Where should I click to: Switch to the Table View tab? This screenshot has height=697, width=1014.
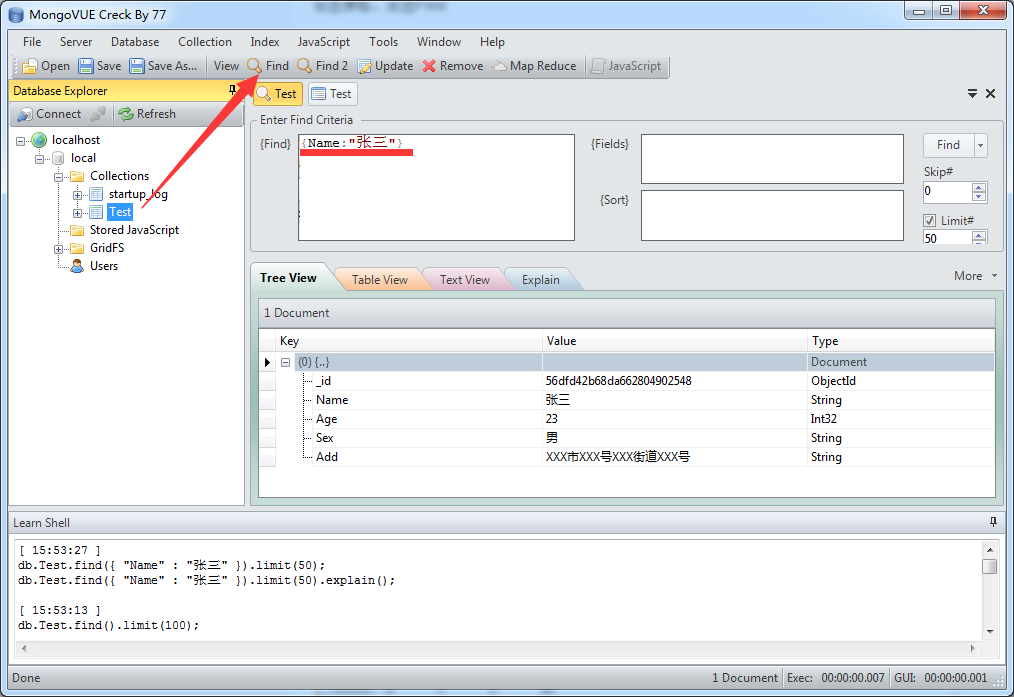click(378, 280)
